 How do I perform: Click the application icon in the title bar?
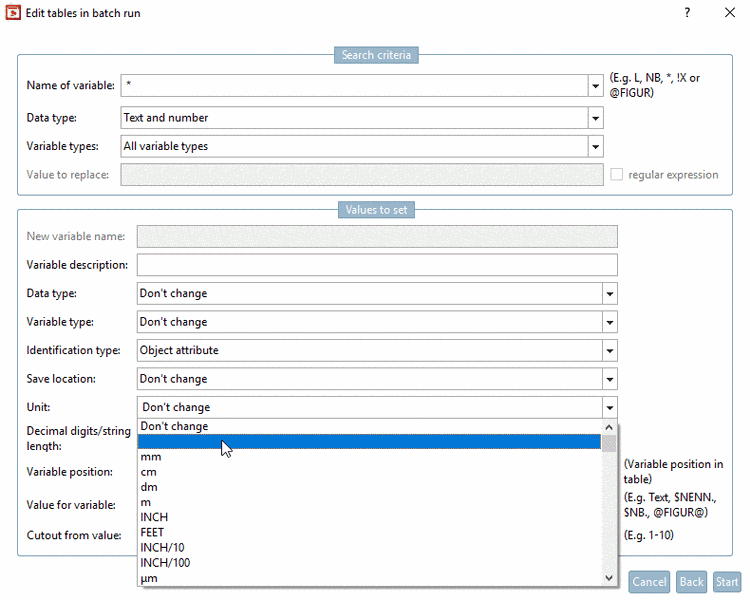pos(13,13)
